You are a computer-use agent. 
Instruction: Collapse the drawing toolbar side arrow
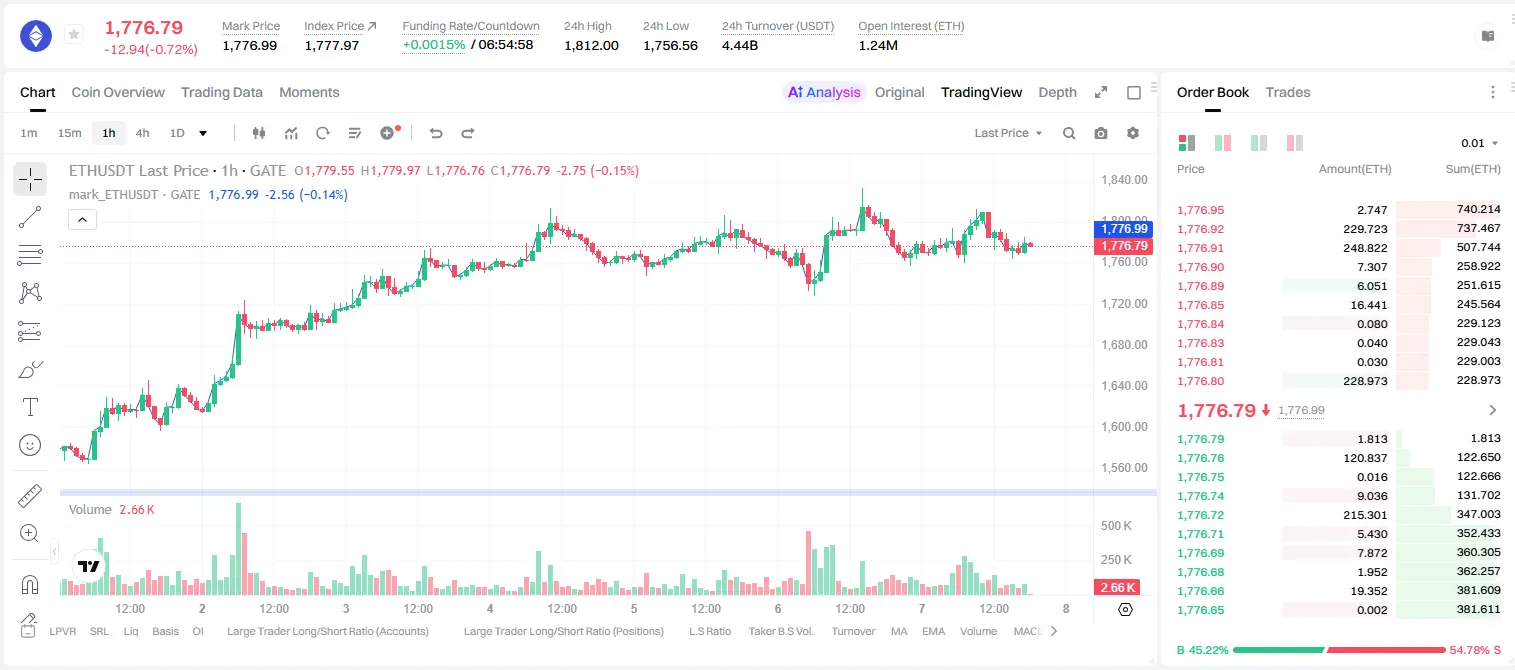coord(54,551)
